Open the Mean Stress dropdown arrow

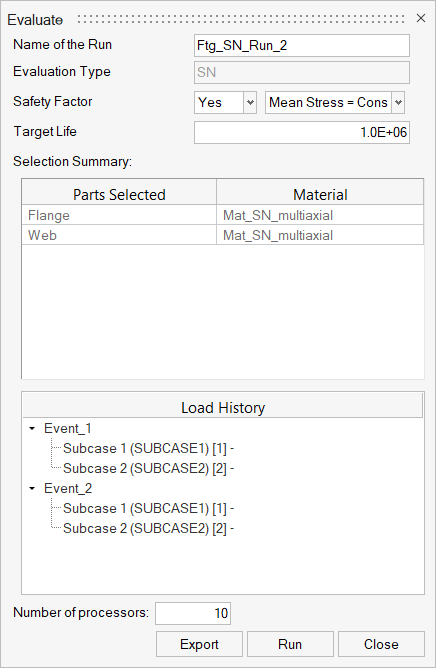pyautogui.click(x=398, y=102)
